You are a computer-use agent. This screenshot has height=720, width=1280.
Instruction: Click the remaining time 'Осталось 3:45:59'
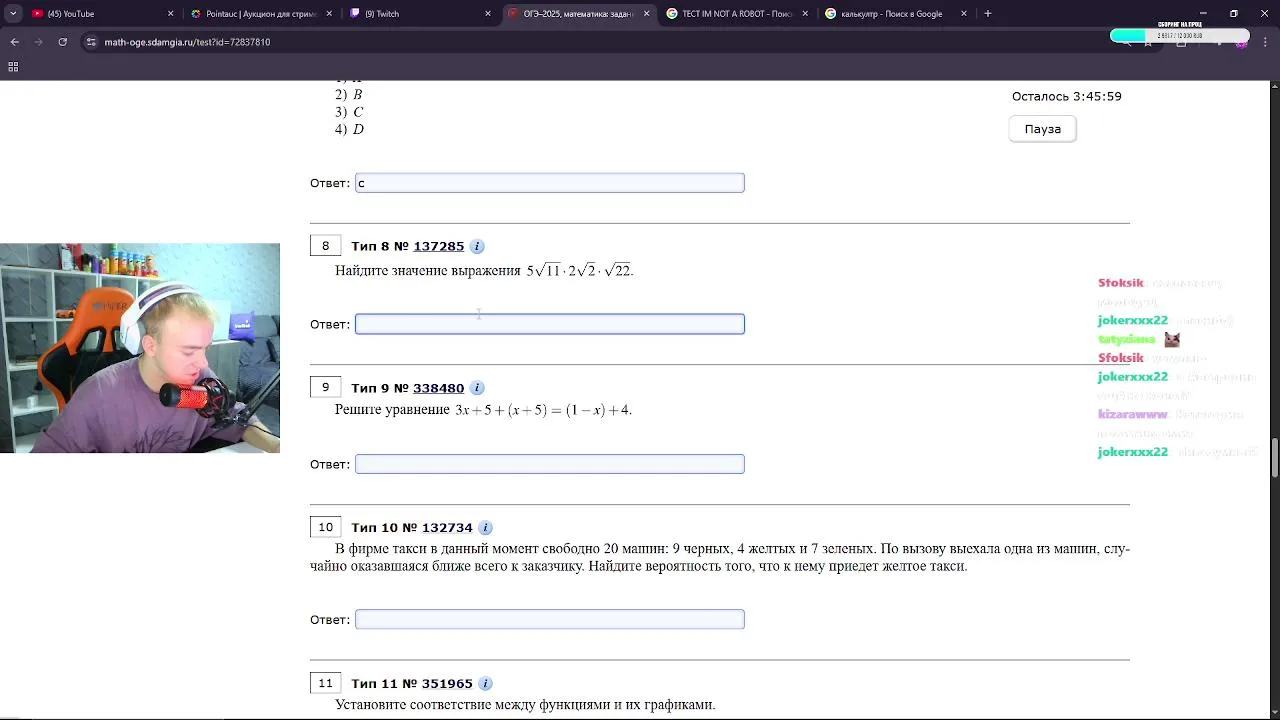coord(1066,97)
